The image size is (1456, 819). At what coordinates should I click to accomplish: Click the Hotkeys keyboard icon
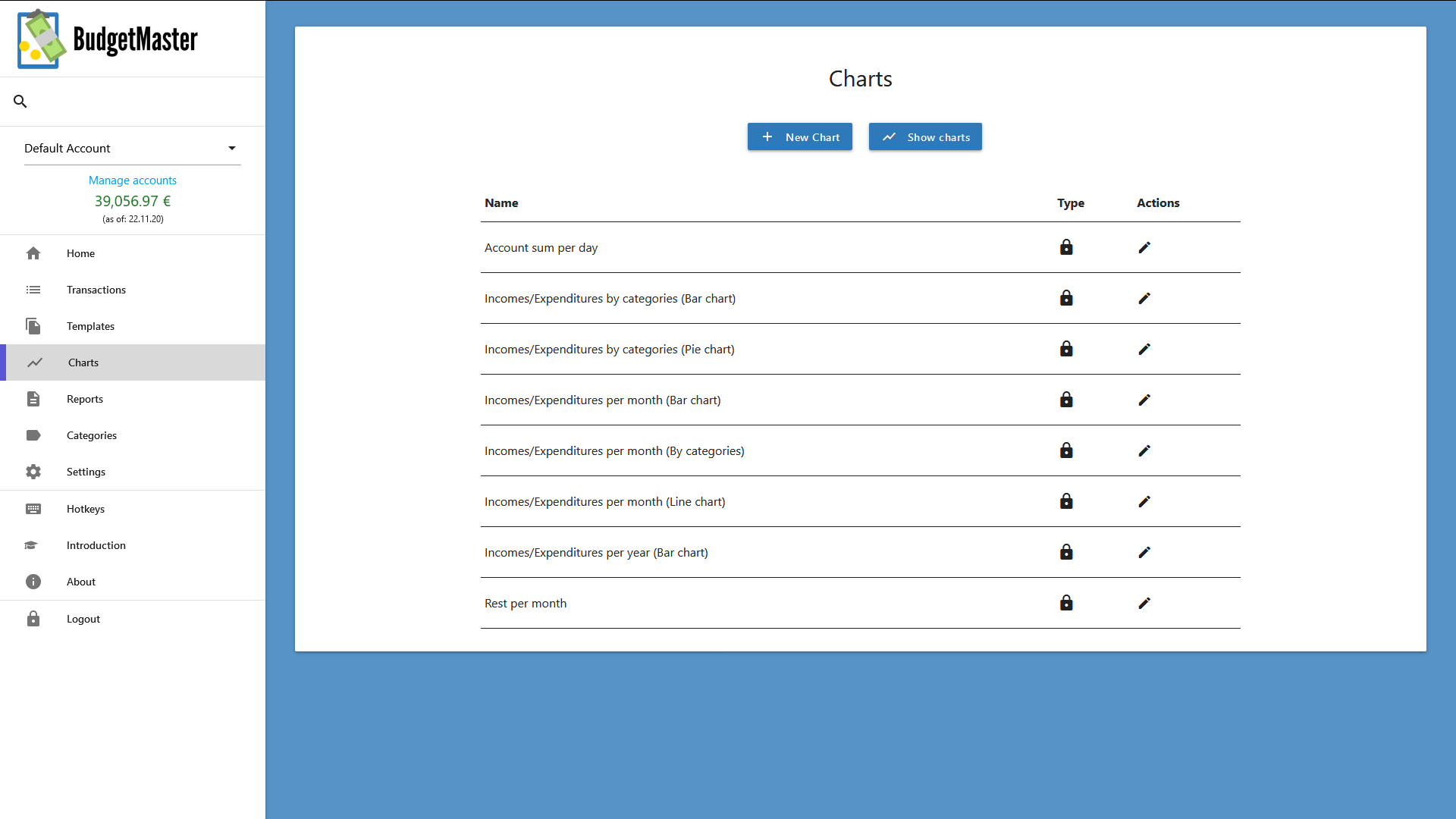pos(33,509)
